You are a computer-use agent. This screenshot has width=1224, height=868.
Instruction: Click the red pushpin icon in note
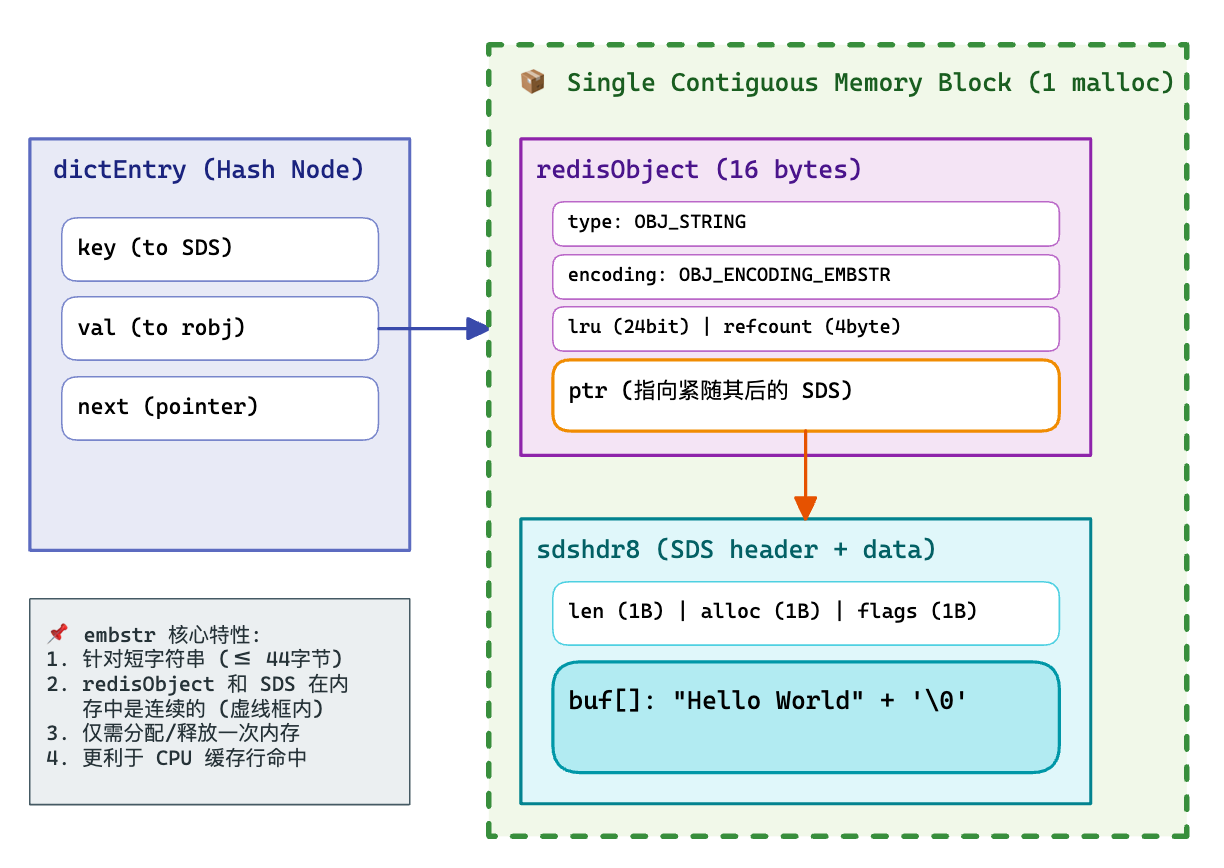(58, 633)
